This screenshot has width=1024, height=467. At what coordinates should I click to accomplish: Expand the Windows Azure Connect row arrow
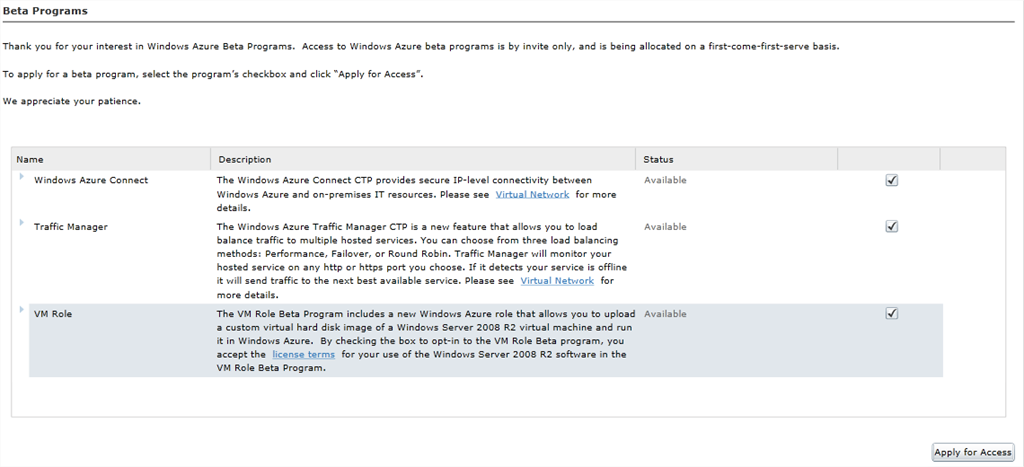point(20,177)
